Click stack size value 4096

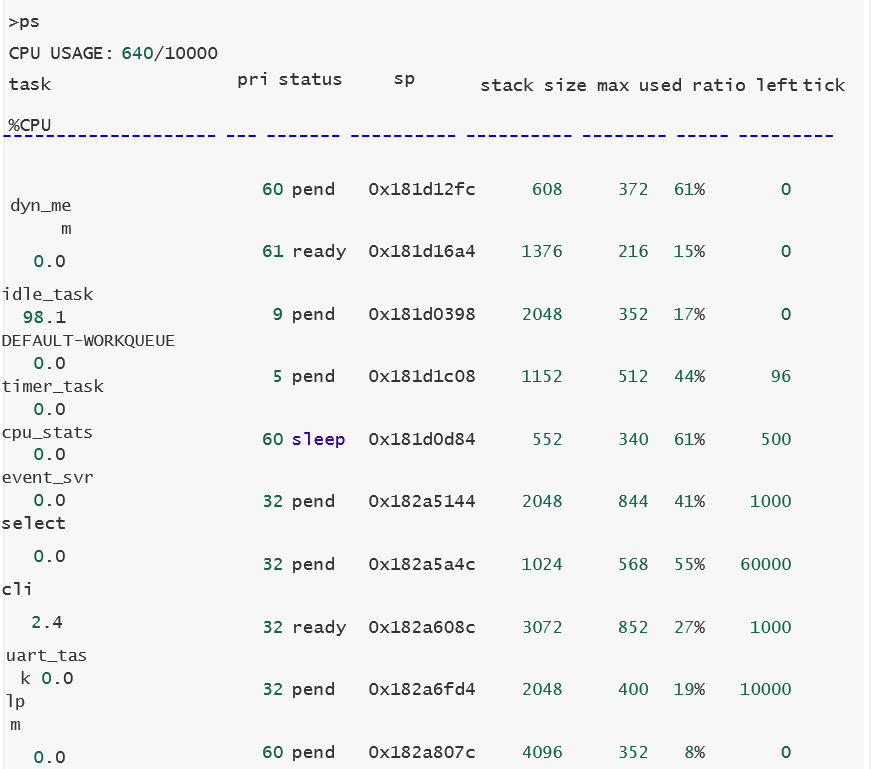point(542,752)
